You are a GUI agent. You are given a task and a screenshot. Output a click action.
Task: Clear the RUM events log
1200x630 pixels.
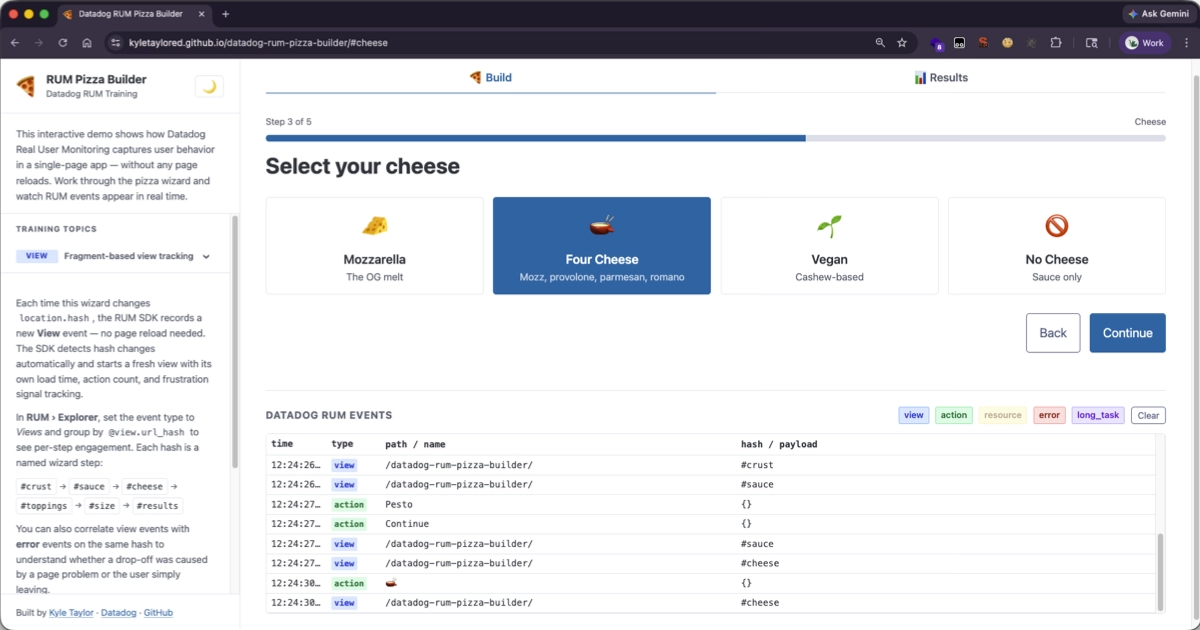click(1148, 415)
